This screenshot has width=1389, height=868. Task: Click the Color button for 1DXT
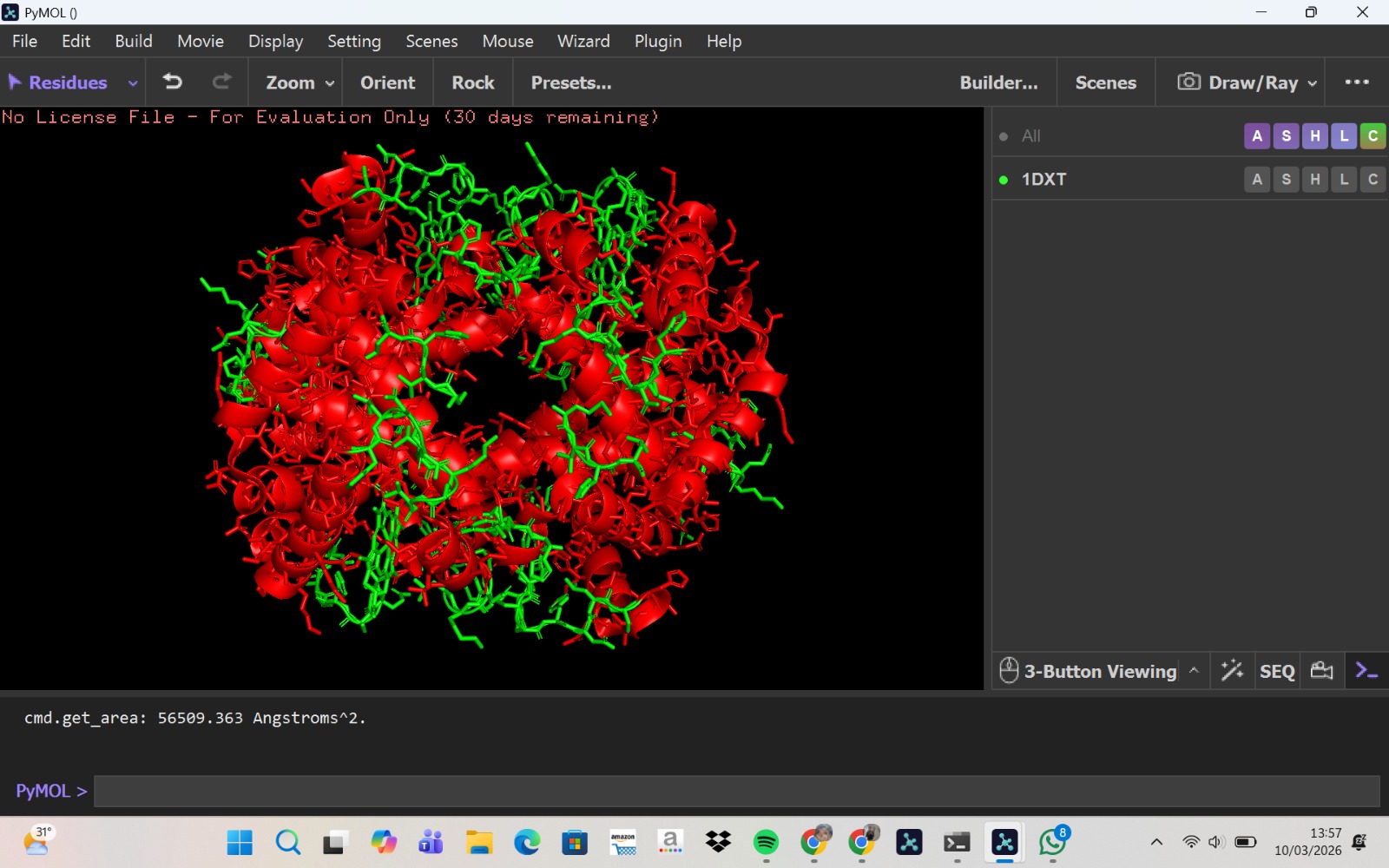(1373, 180)
